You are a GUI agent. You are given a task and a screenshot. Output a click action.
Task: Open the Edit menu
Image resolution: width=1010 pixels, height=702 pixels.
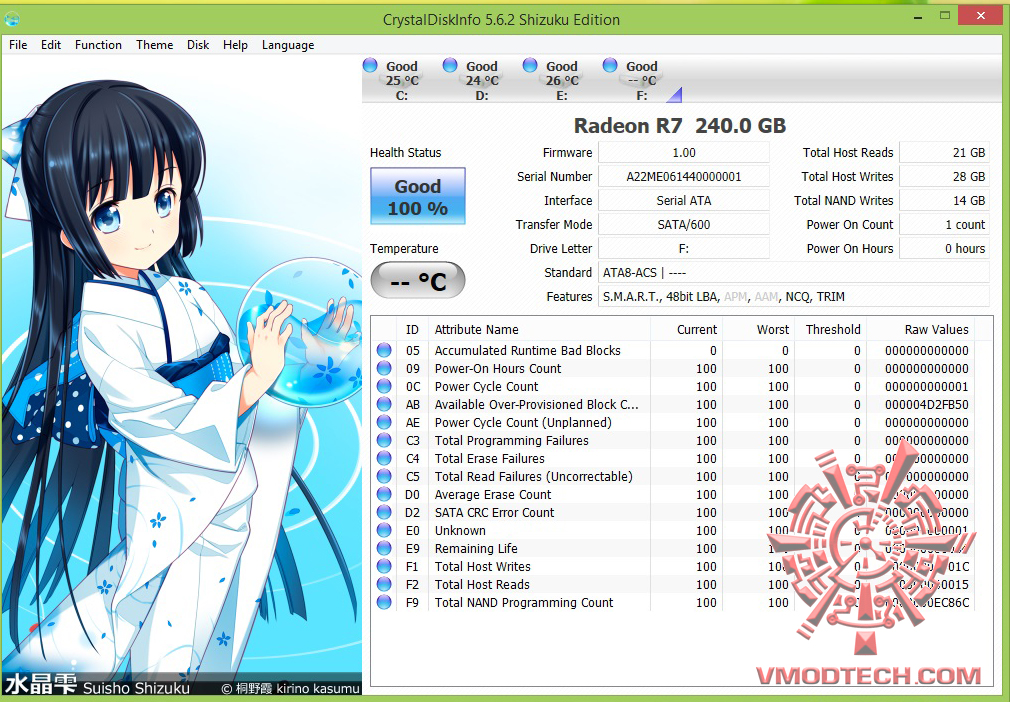50,44
